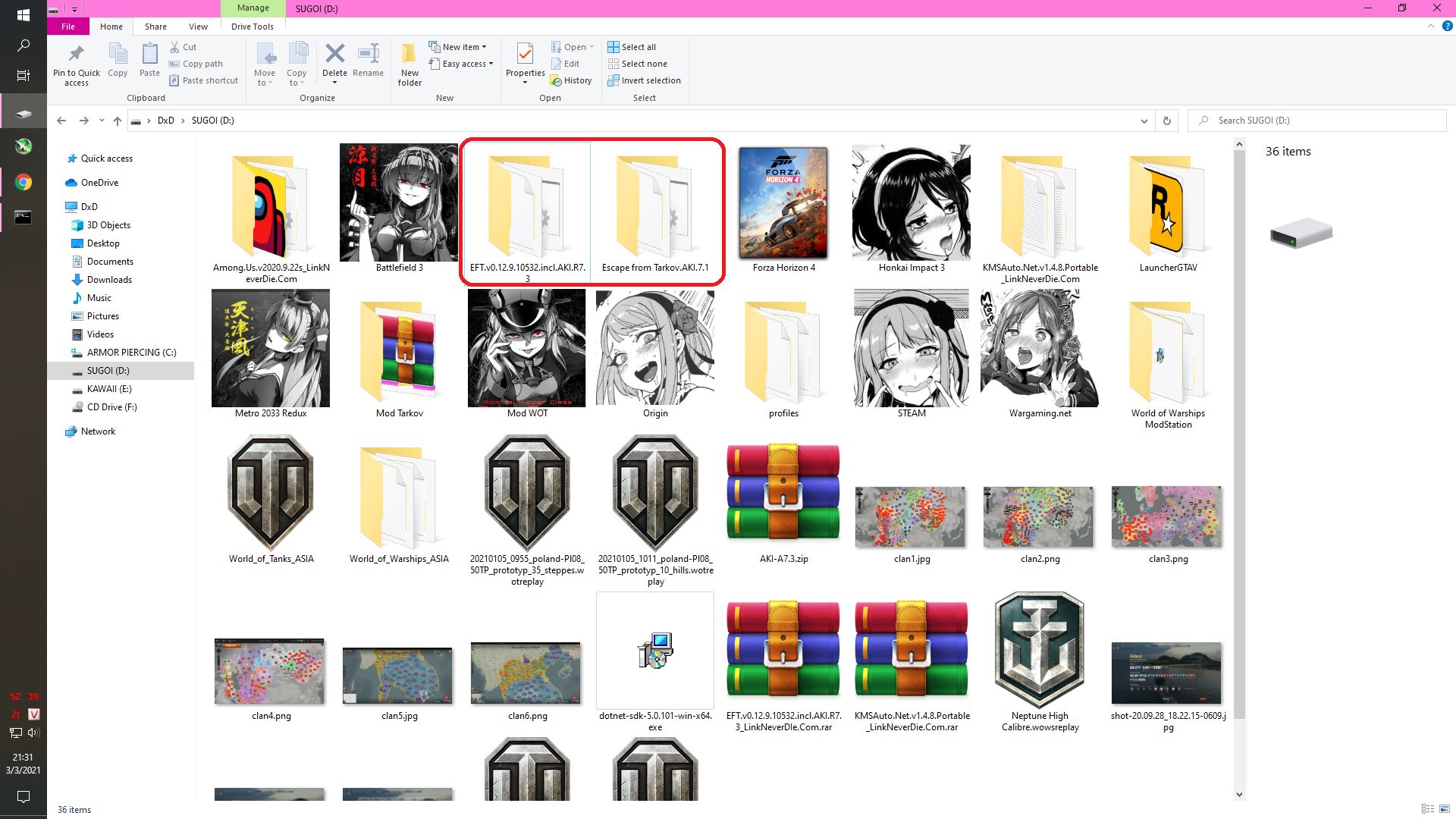Open the Properties ribbon button

(x=525, y=55)
